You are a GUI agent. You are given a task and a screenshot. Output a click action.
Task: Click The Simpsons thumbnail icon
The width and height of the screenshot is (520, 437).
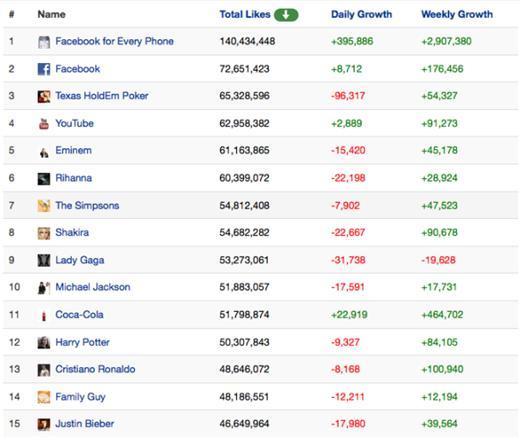44,206
